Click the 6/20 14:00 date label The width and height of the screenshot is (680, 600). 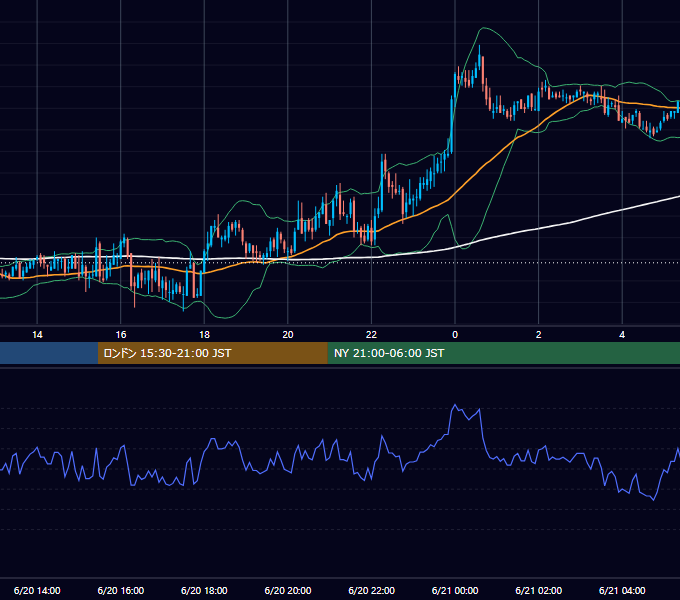pyautogui.click(x=37, y=590)
